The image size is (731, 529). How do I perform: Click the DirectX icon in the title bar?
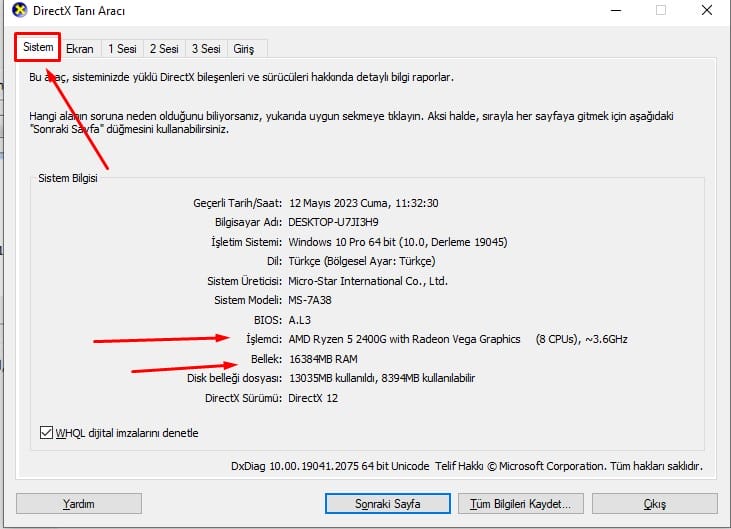coord(17,10)
